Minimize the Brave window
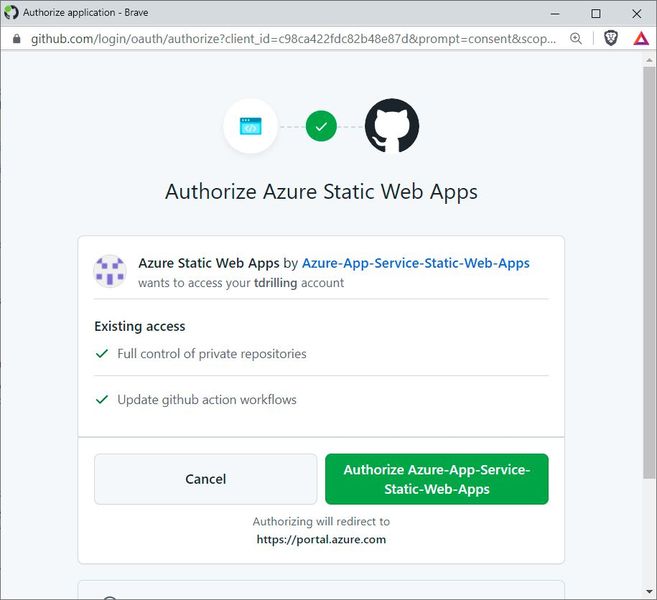This screenshot has width=657, height=600. click(555, 13)
